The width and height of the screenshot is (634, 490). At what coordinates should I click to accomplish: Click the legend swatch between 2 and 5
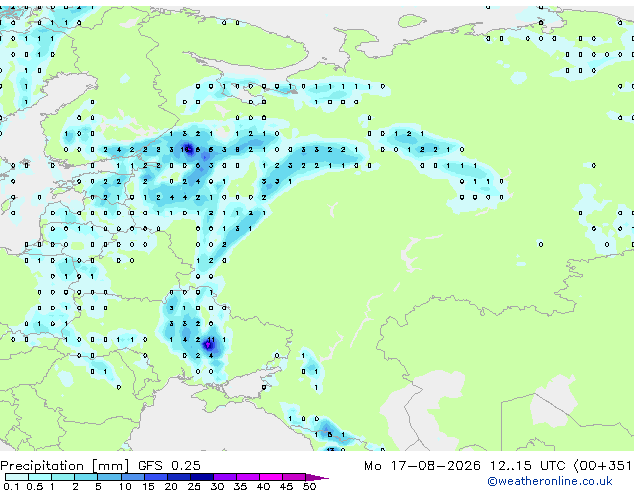point(86,477)
